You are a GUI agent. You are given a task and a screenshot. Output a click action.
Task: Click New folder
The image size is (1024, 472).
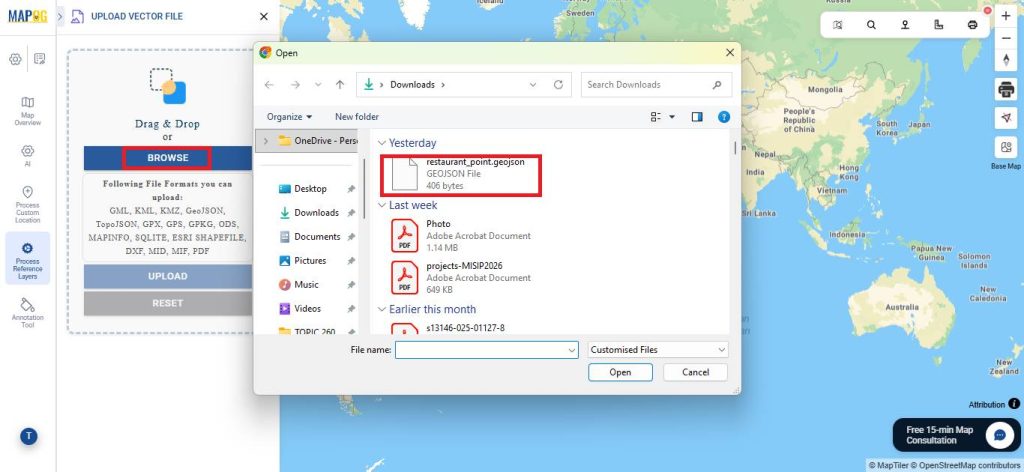coord(357,117)
